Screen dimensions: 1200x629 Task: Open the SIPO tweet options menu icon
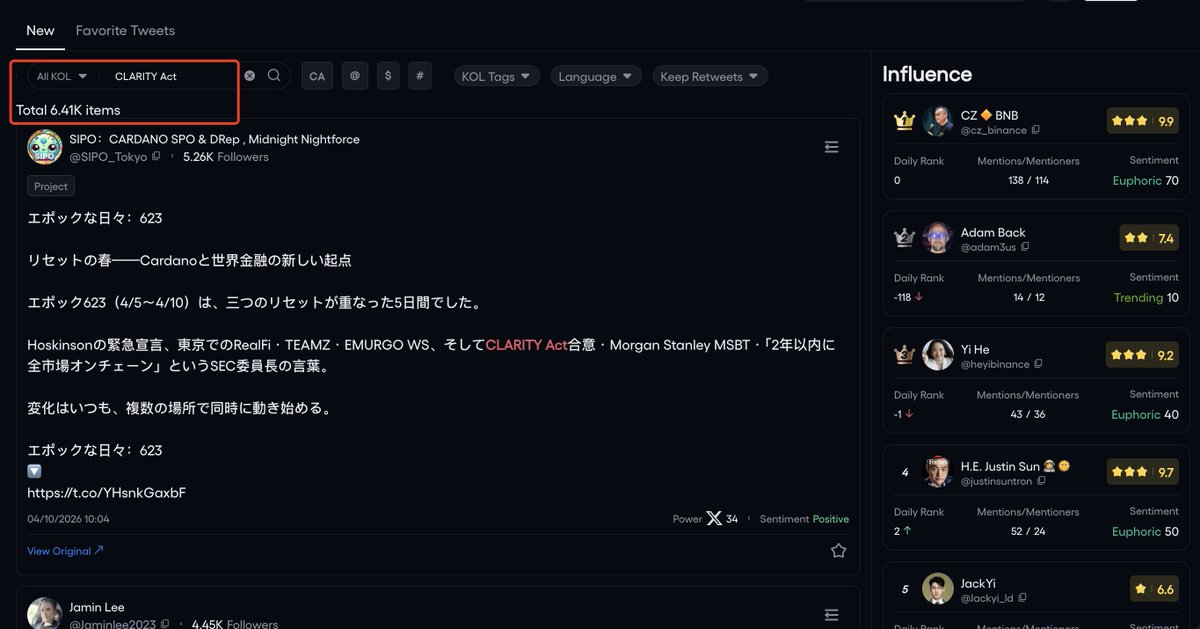click(x=831, y=147)
